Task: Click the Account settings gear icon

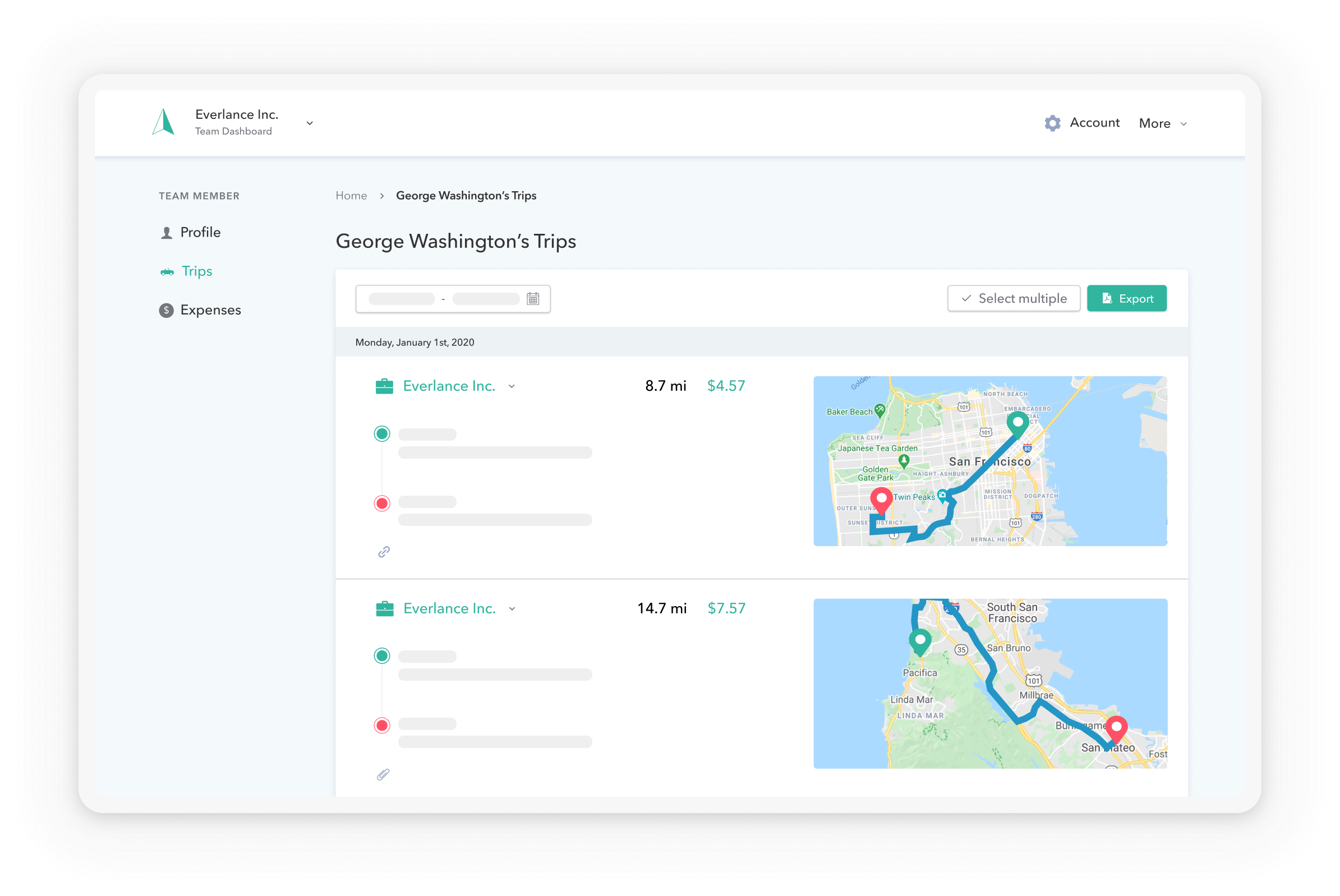Action: coord(1052,123)
